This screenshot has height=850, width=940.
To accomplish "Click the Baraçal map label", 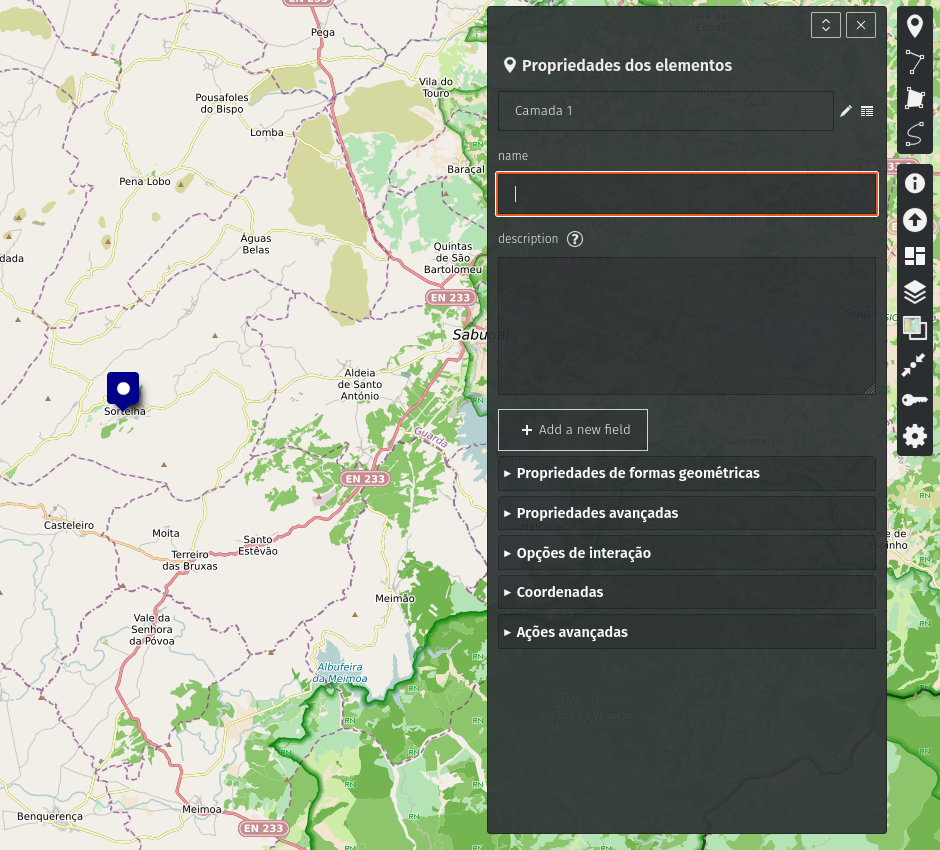I will pos(466,170).
